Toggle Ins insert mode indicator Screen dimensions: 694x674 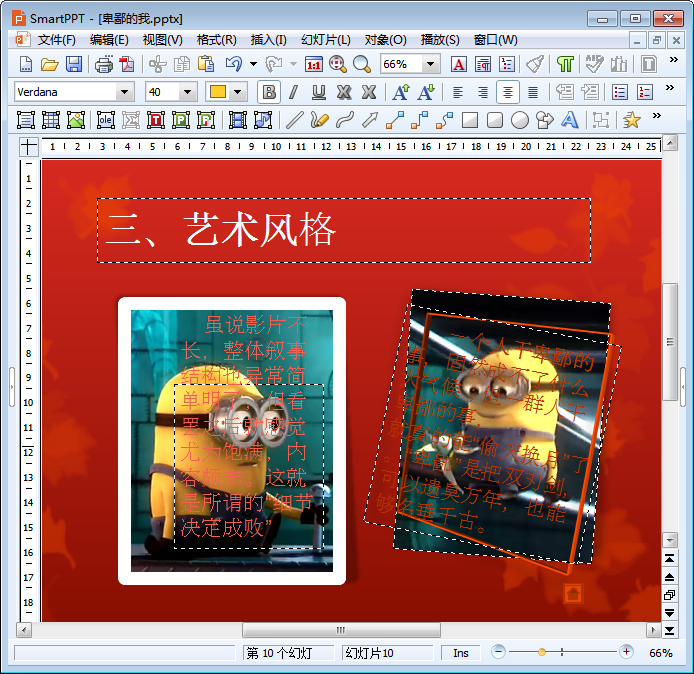461,653
